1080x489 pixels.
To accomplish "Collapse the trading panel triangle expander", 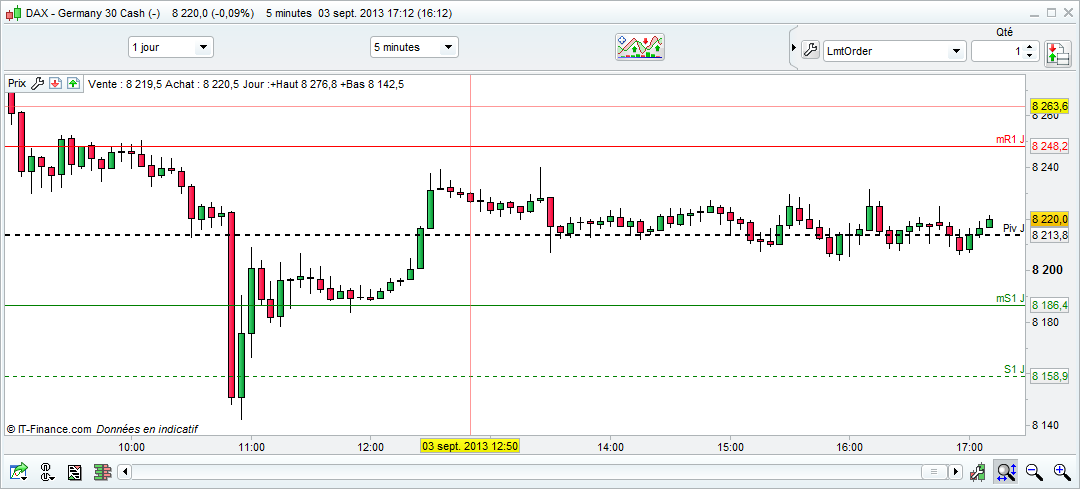I will tap(794, 50).
